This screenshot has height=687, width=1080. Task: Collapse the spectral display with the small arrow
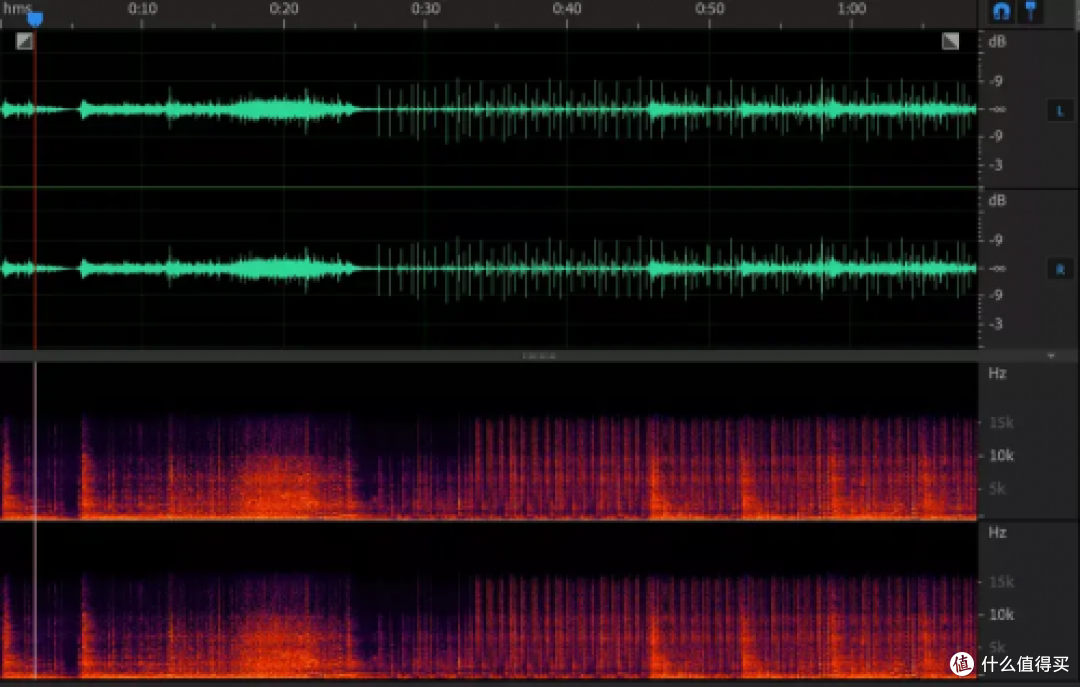coord(1051,356)
